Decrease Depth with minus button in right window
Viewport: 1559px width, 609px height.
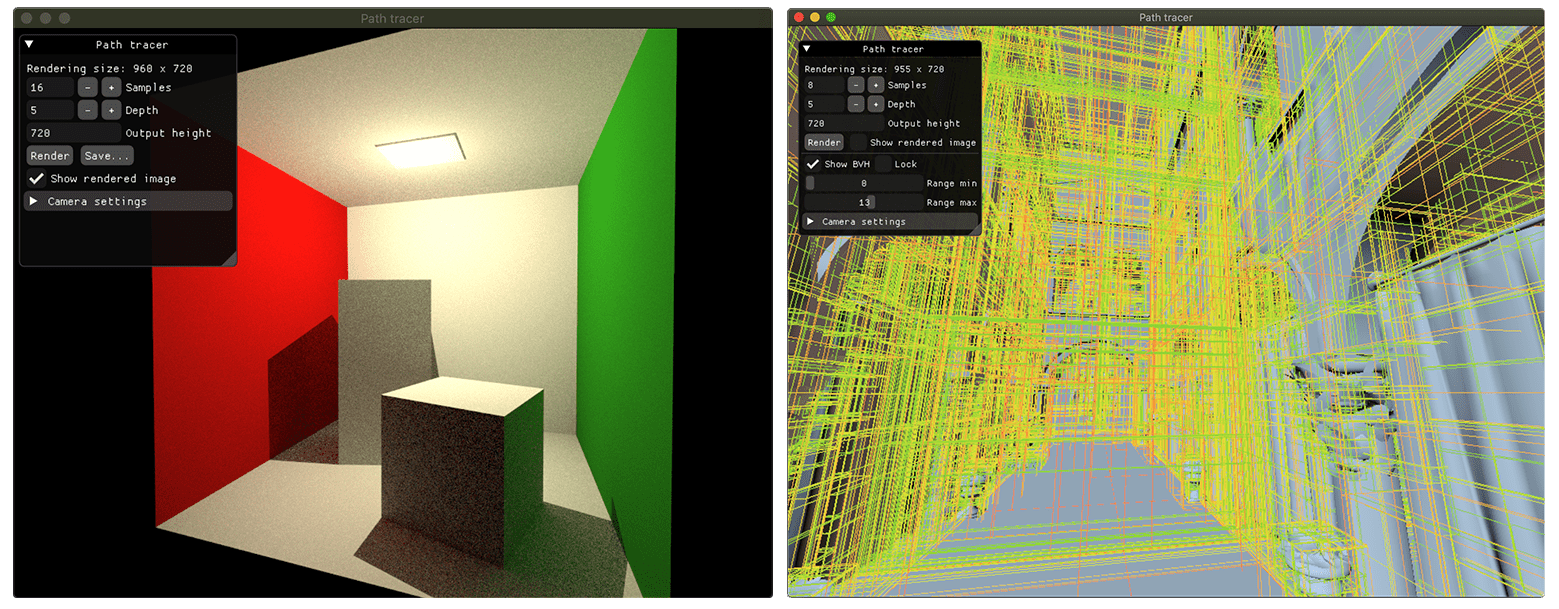pyautogui.click(x=856, y=104)
